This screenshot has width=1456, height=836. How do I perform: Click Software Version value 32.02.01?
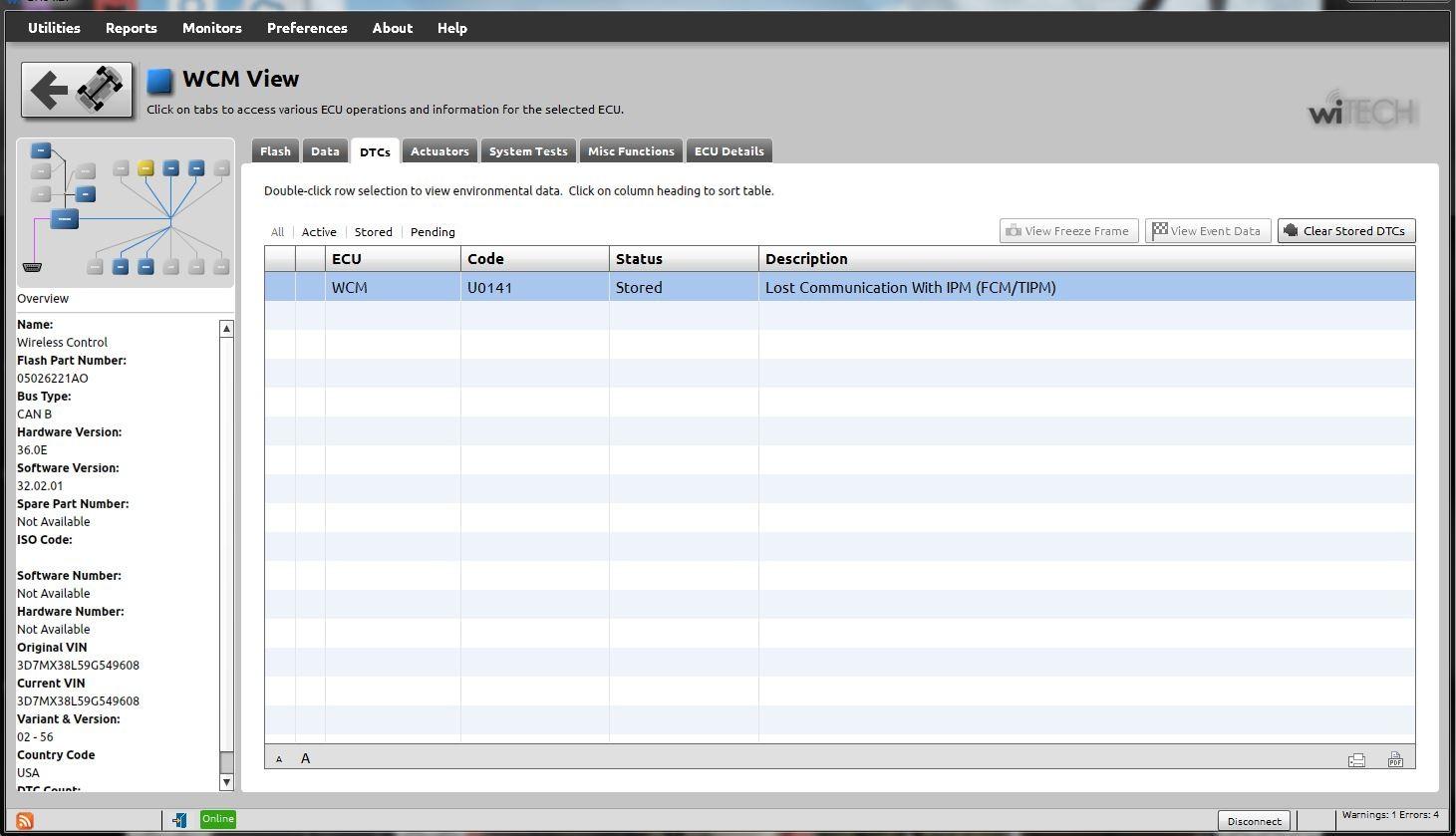40,486
